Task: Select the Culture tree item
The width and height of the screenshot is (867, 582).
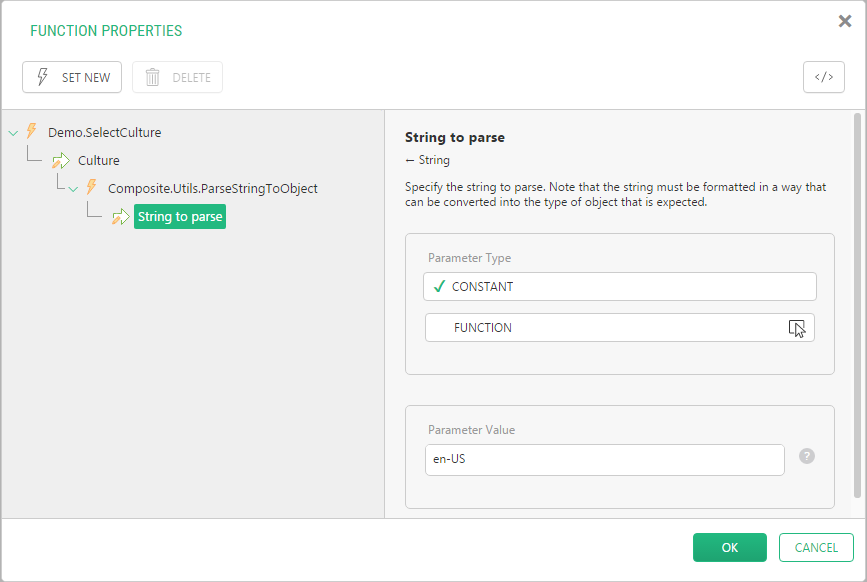Action: (x=98, y=160)
